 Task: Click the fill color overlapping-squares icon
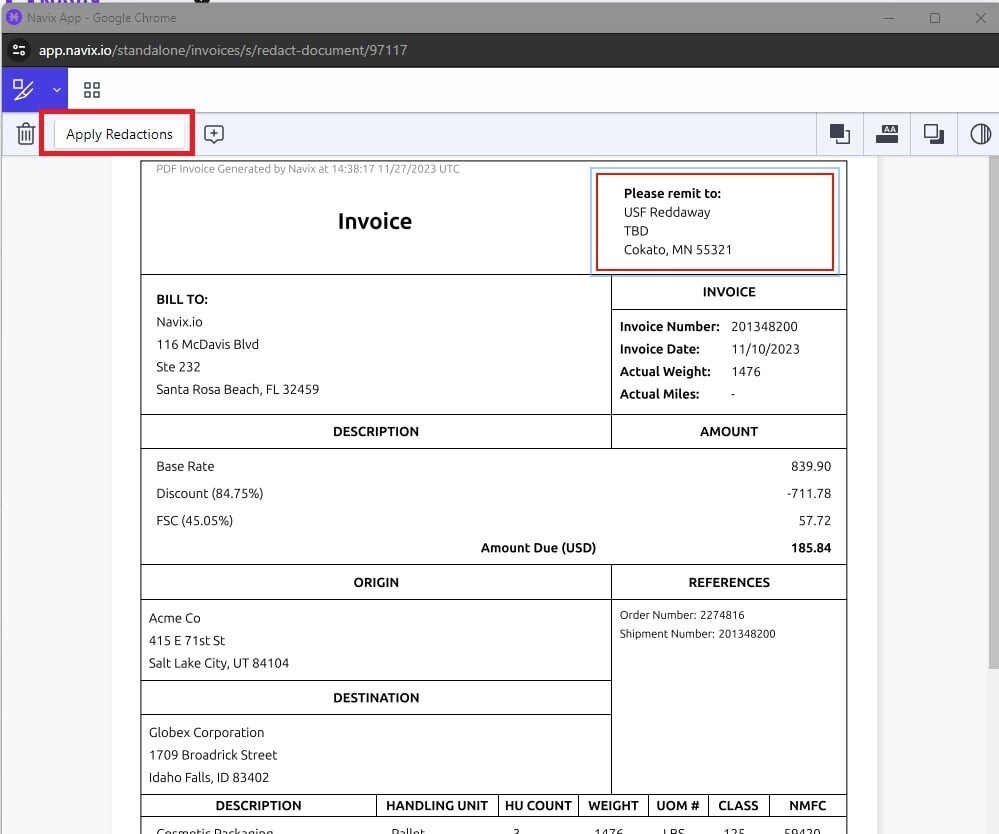840,134
